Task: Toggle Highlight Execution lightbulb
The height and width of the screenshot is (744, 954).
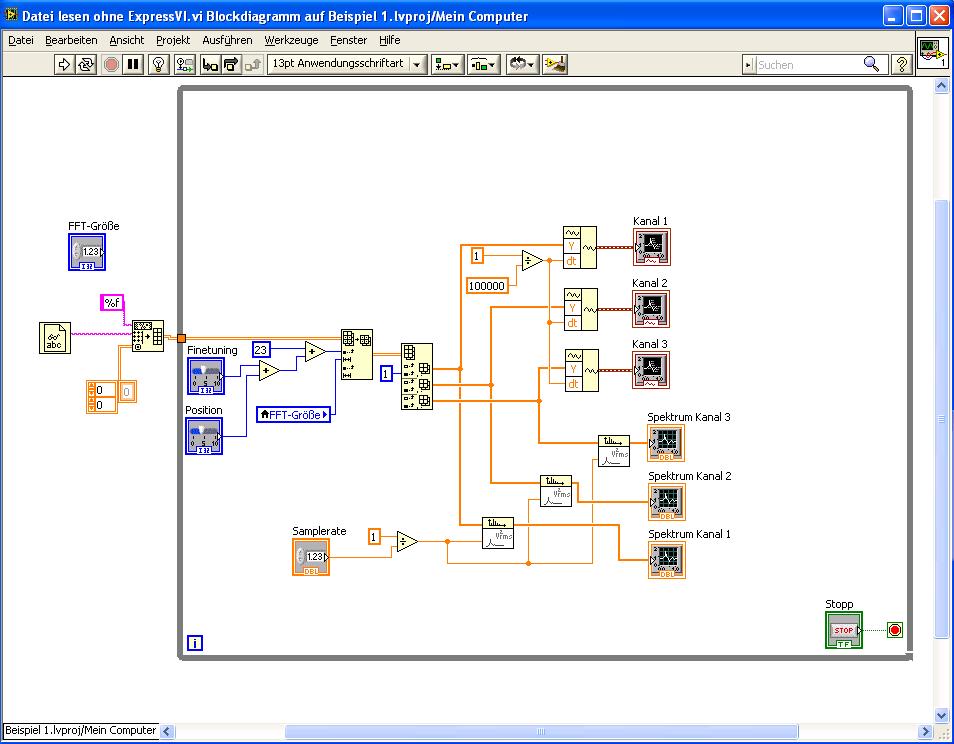Action: click(x=159, y=64)
